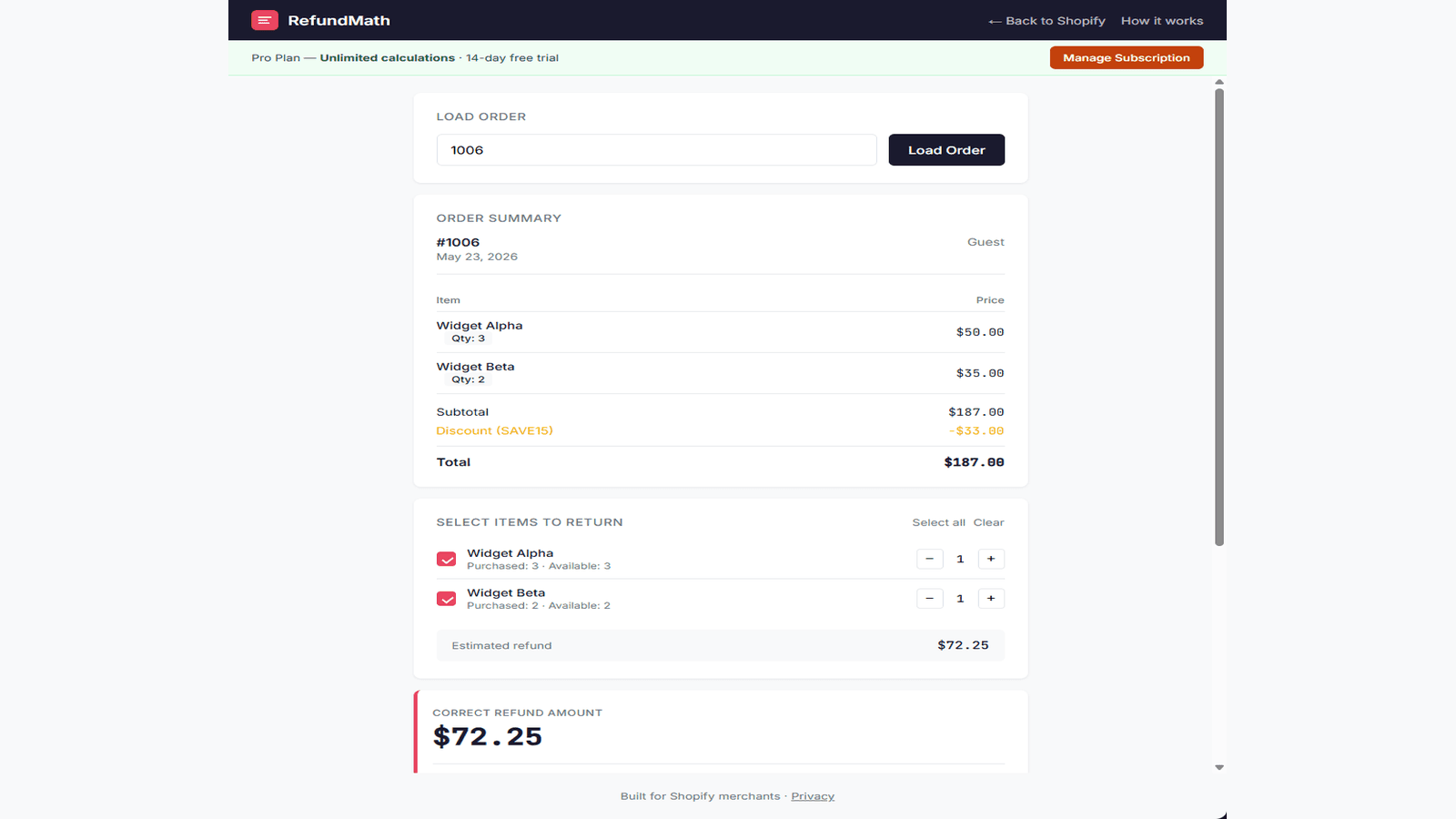Increase Widget Beta return quantity
Screen dimensions: 1456x819
(991, 598)
